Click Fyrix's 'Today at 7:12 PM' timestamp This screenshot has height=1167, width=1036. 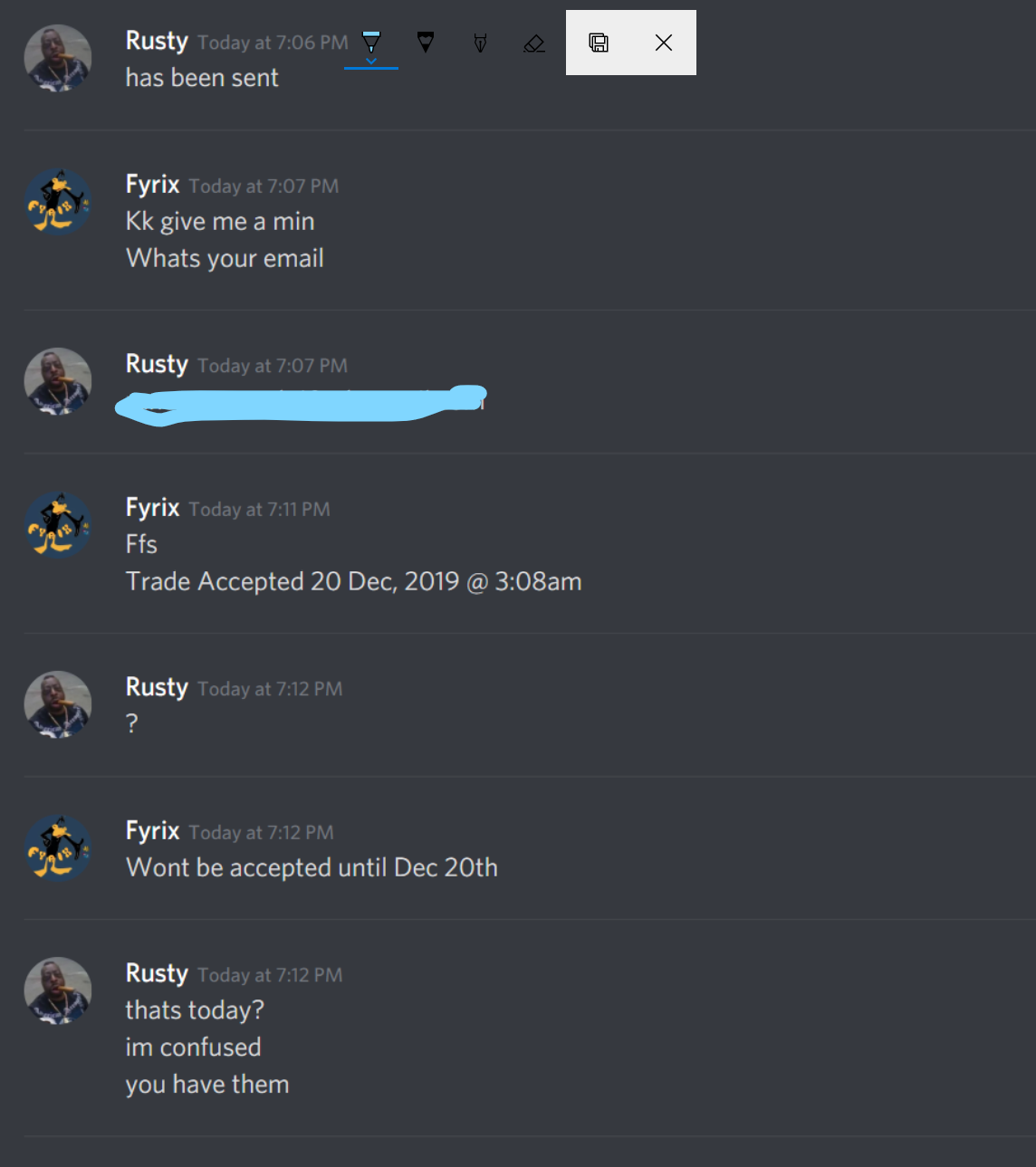click(x=261, y=832)
